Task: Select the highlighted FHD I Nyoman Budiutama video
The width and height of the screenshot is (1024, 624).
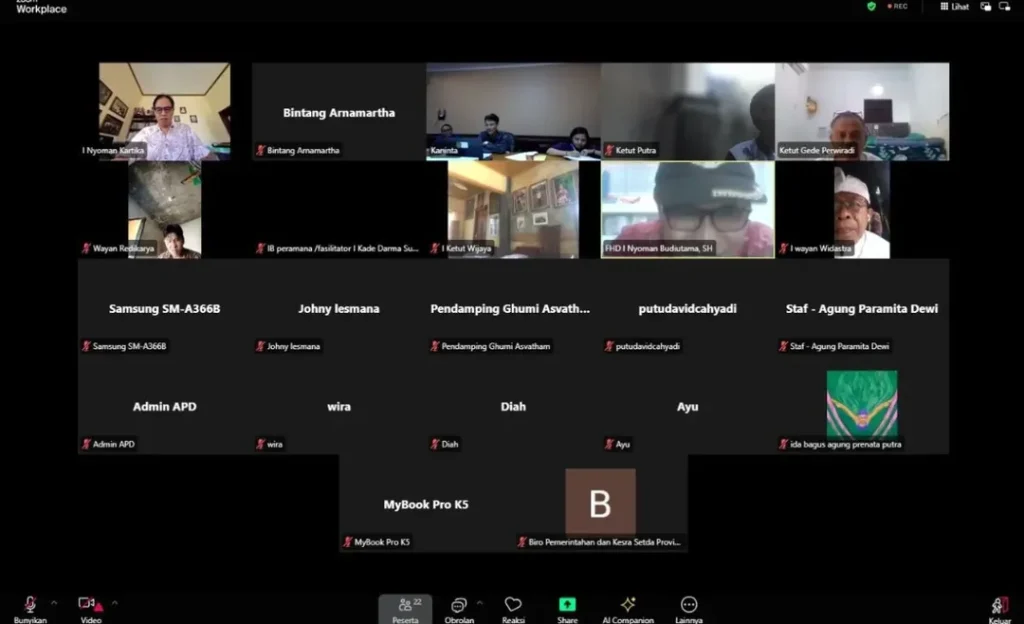Action: coord(687,209)
